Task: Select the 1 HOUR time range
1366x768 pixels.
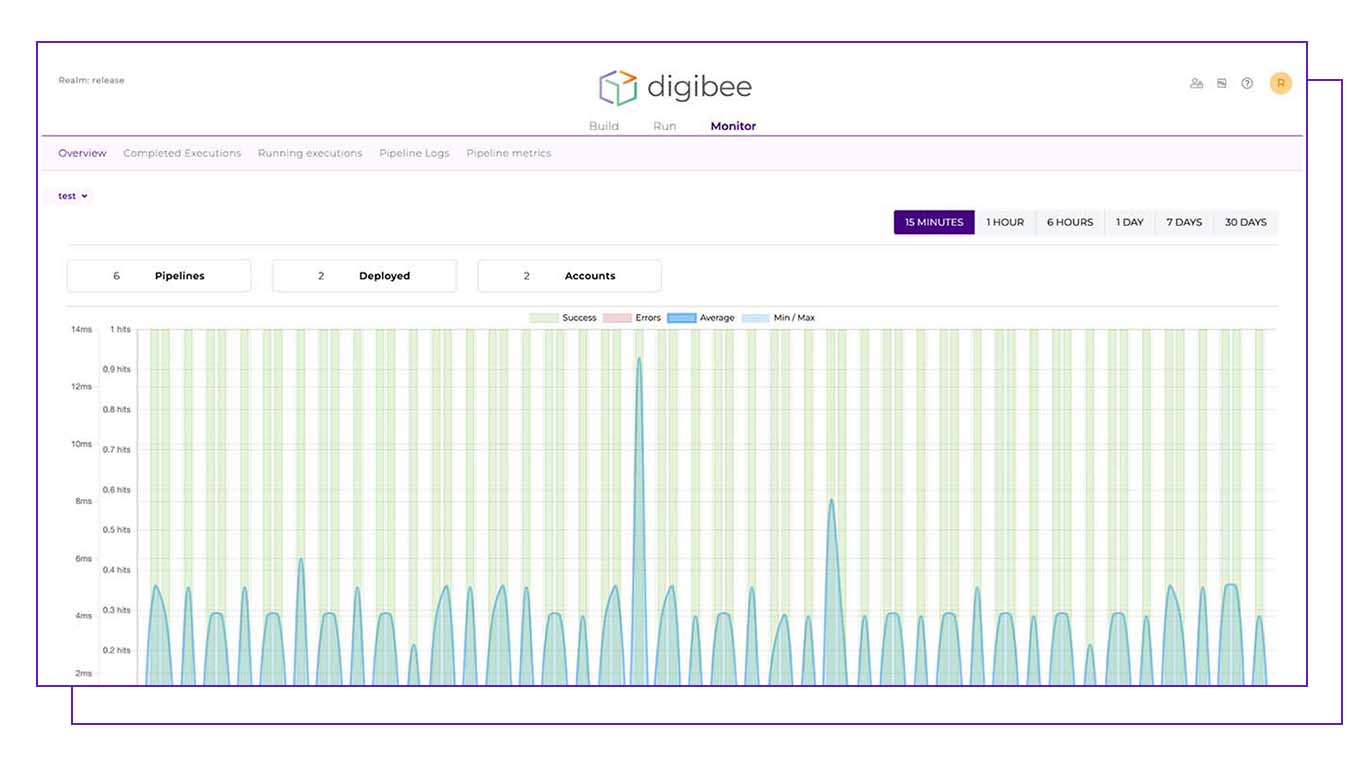Action: [x=1005, y=222]
